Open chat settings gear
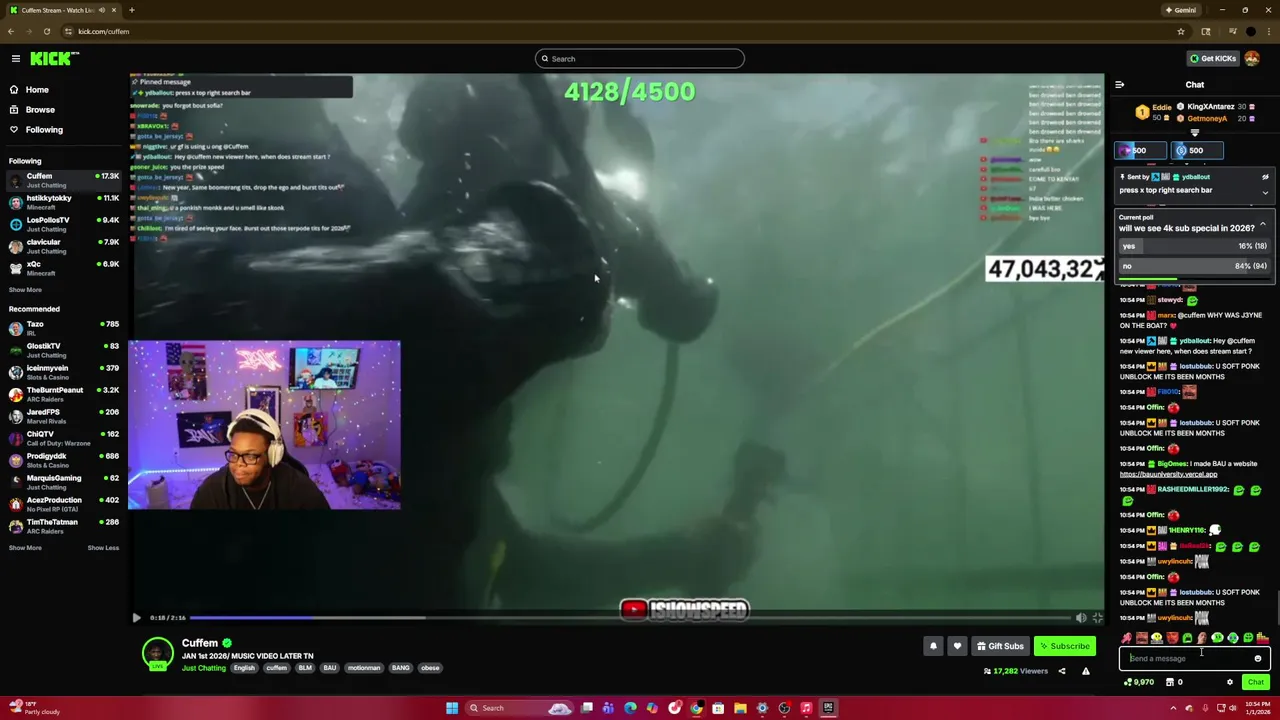Viewport: 1280px width, 720px height. point(1230,682)
